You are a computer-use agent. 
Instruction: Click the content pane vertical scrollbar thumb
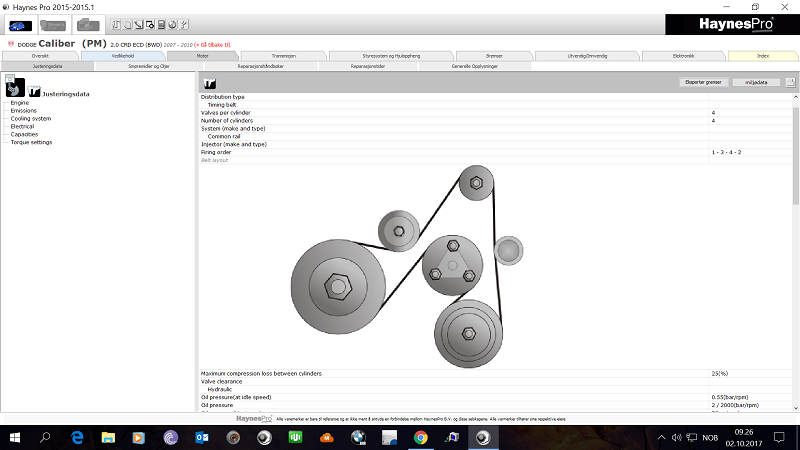[796, 156]
